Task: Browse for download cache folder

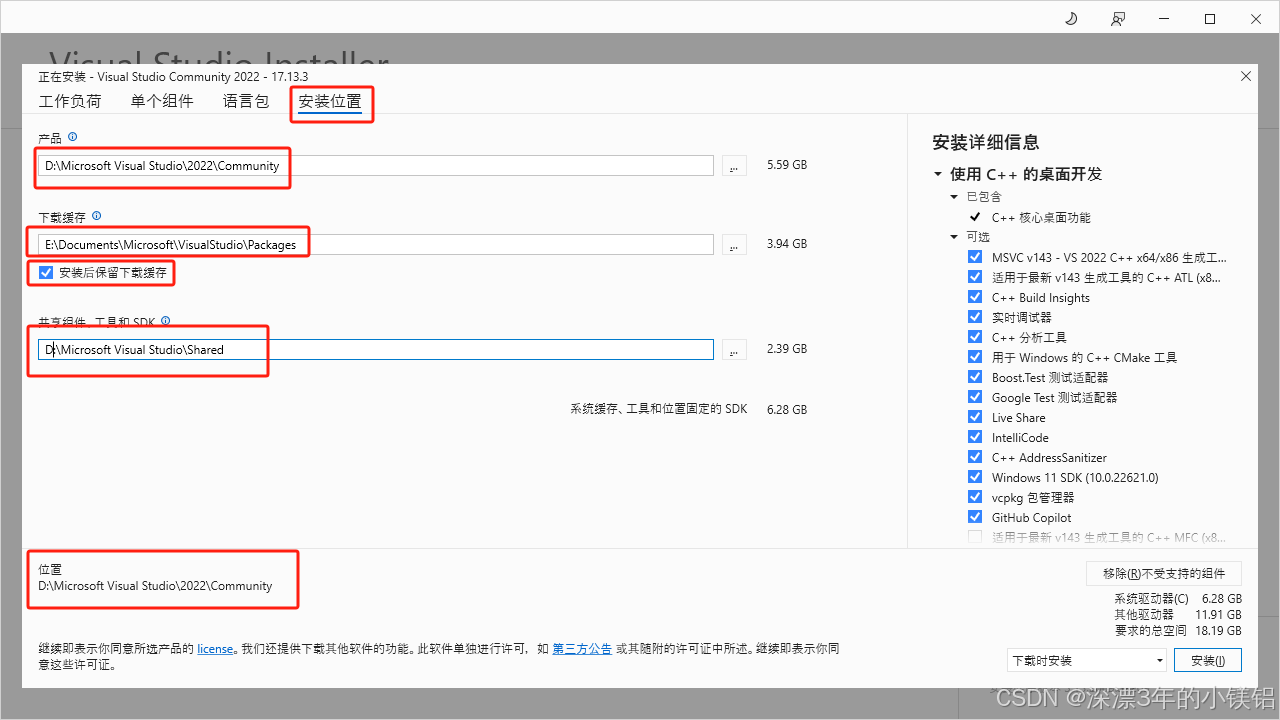Action: [x=734, y=244]
